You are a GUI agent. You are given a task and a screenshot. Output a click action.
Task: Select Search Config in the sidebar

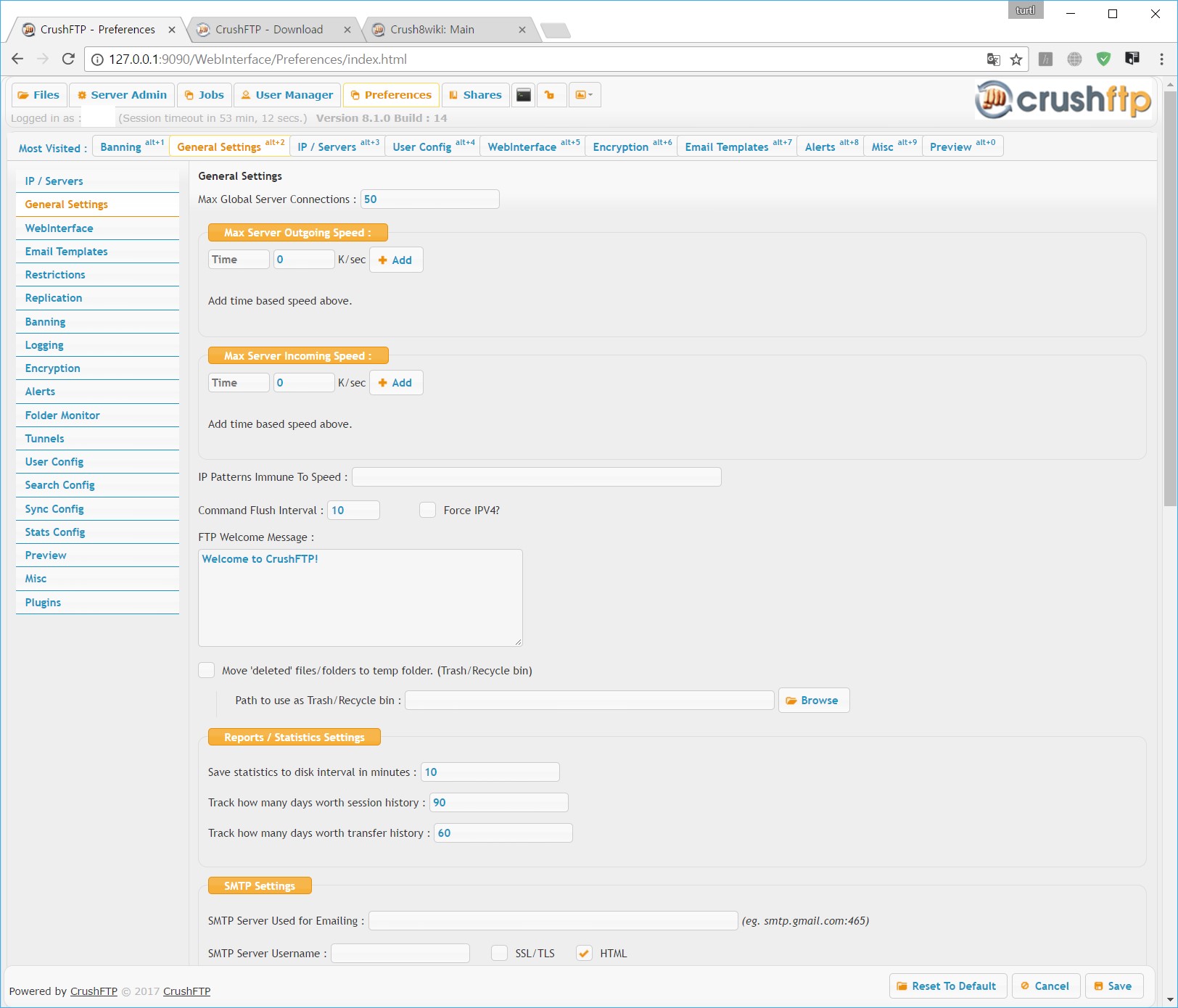coord(97,485)
